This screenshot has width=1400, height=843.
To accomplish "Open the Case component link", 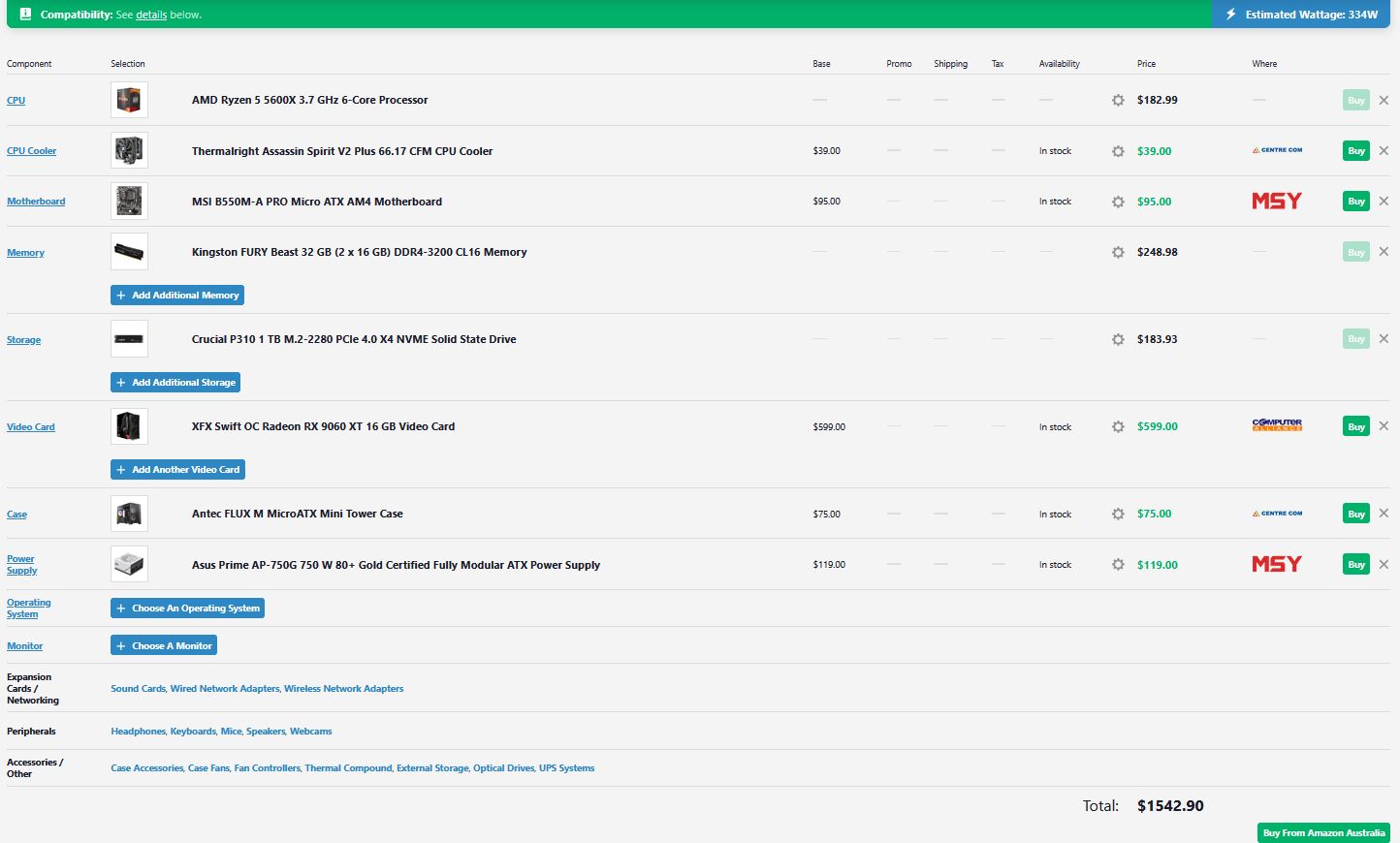I will [16, 514].
